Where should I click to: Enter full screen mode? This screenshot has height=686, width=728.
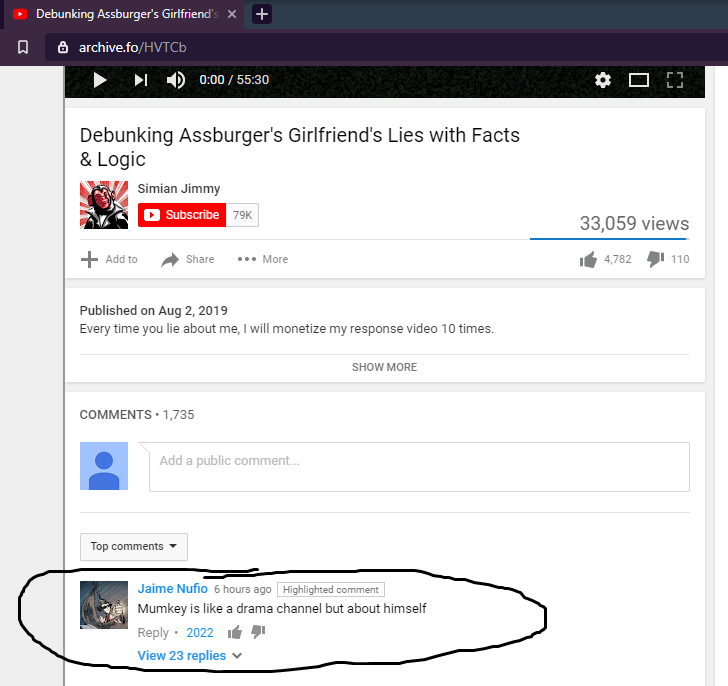click(675, 80)
